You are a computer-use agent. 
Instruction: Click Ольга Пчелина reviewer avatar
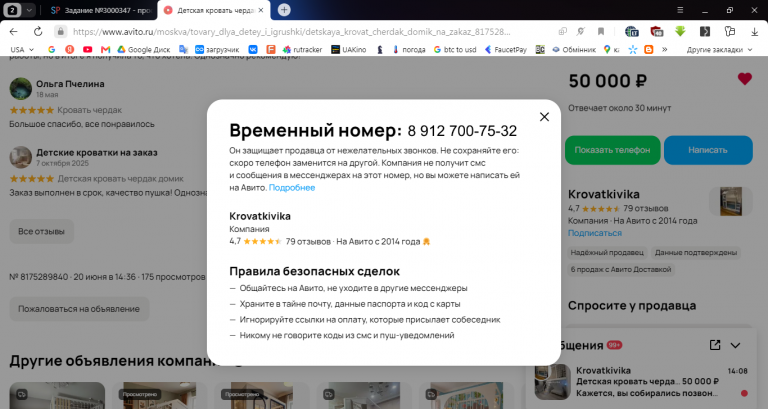21,89
